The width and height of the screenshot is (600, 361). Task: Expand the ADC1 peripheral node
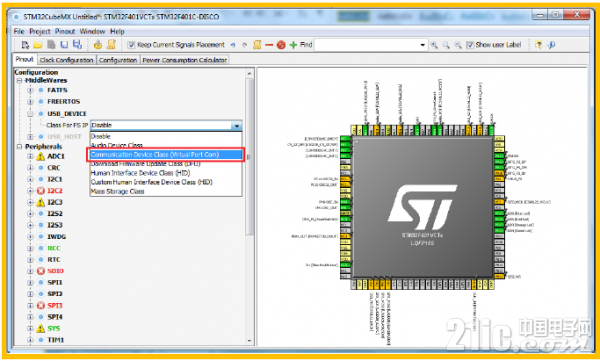[30, 156]
